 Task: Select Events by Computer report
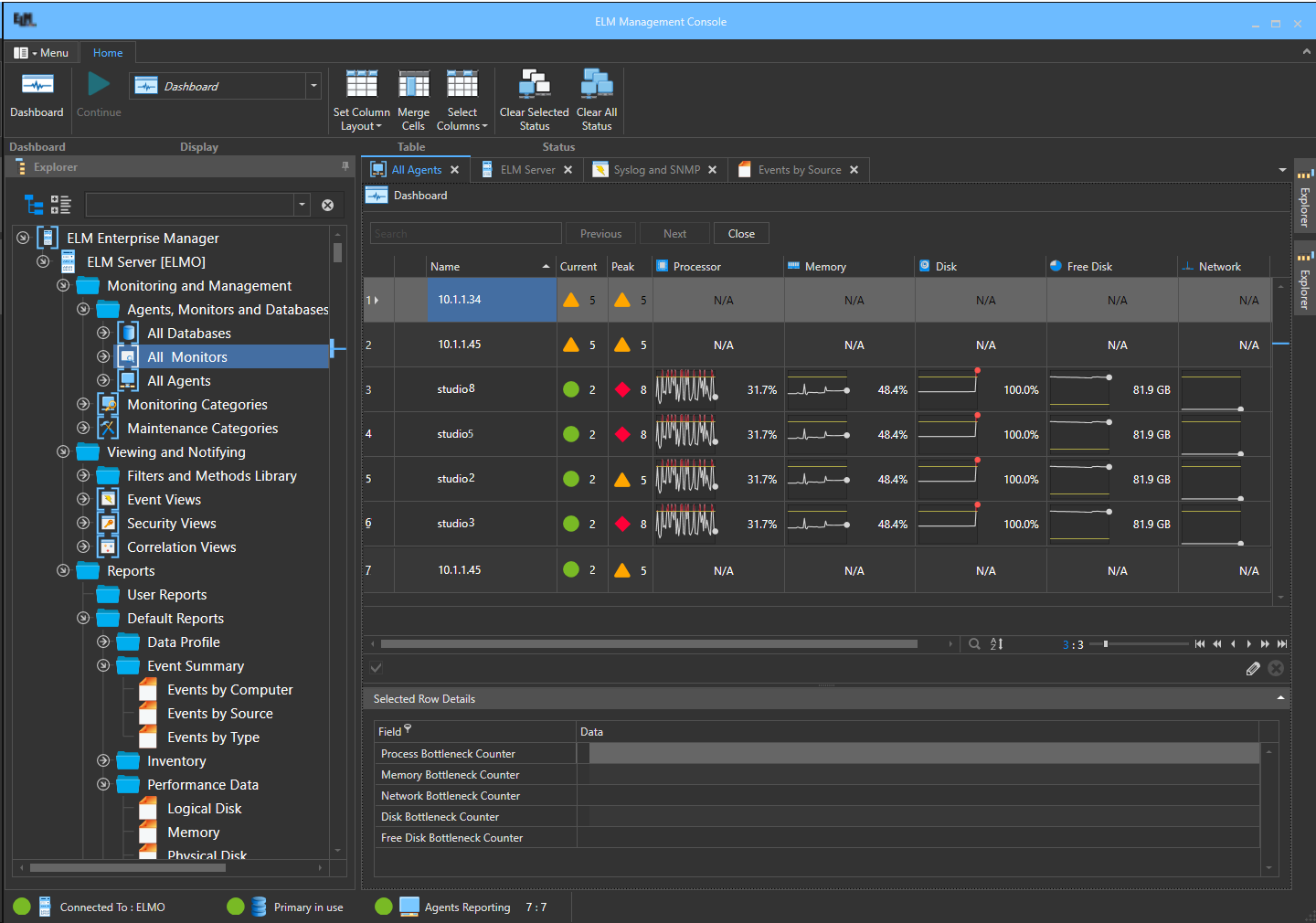tap(229, 689)
